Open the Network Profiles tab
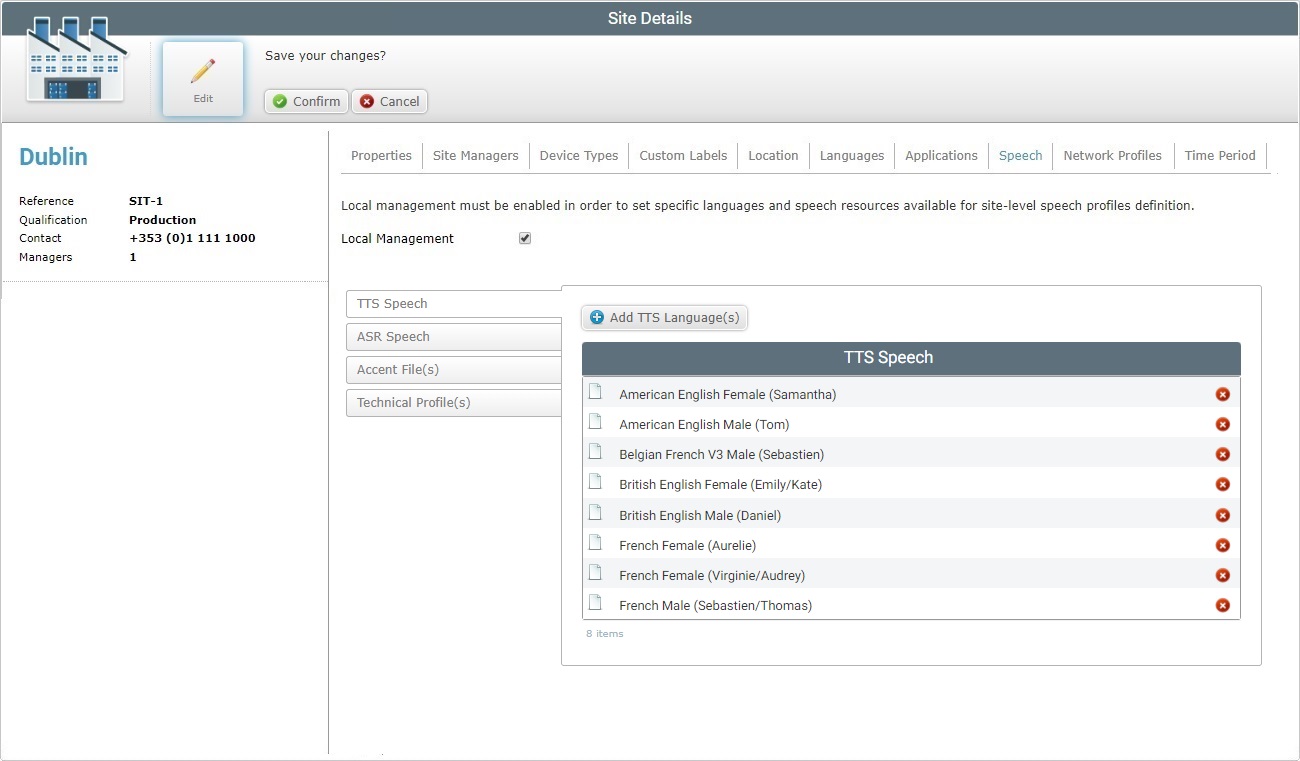The height and width of the screenshot is (761, 1300). 1112,156
